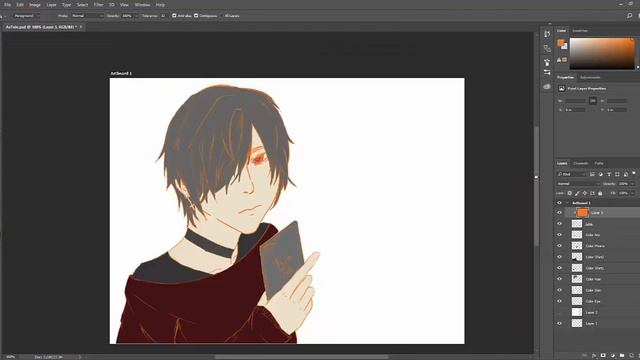Enable the smart objects filter icon
This screenshot has width=640, height=360.
coord(626,174)
